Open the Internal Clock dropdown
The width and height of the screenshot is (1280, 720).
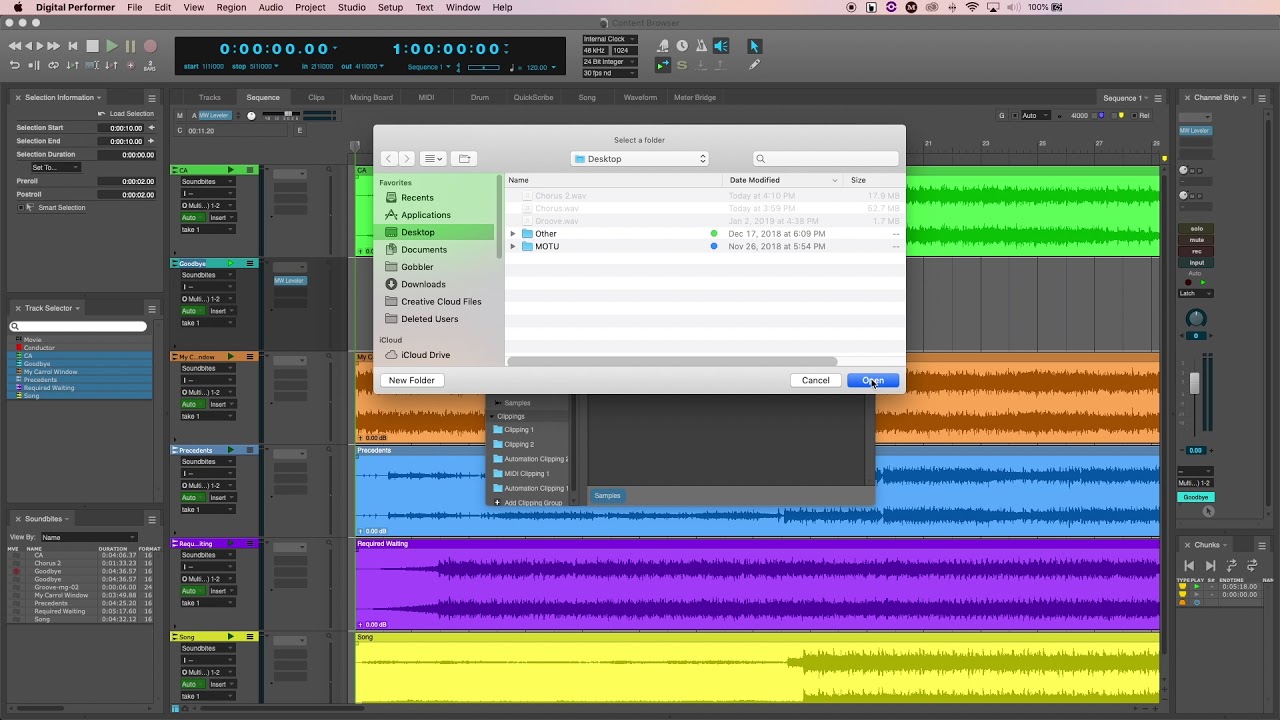click(609, 40)
